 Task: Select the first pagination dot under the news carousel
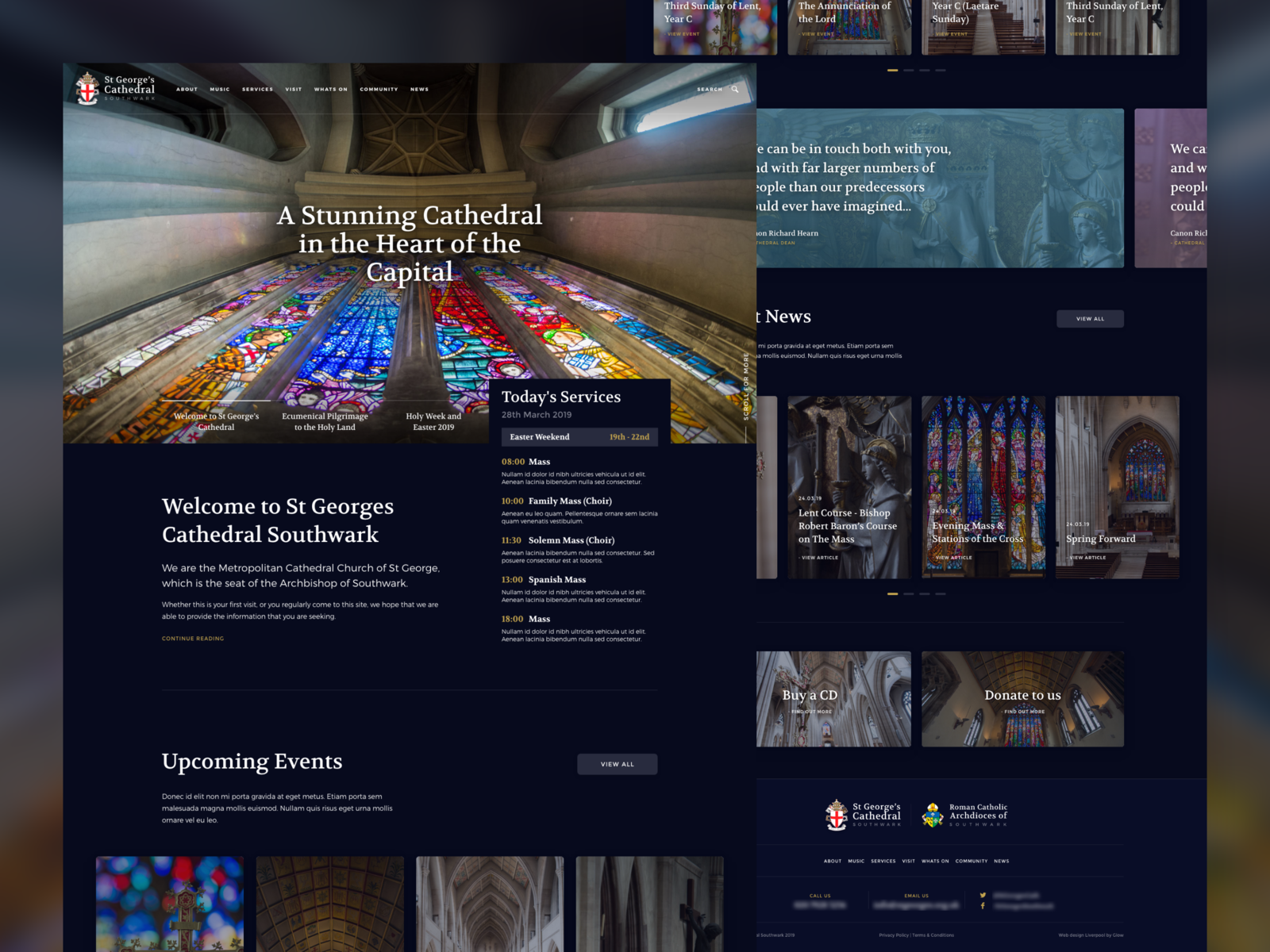(x=893, y=593)
